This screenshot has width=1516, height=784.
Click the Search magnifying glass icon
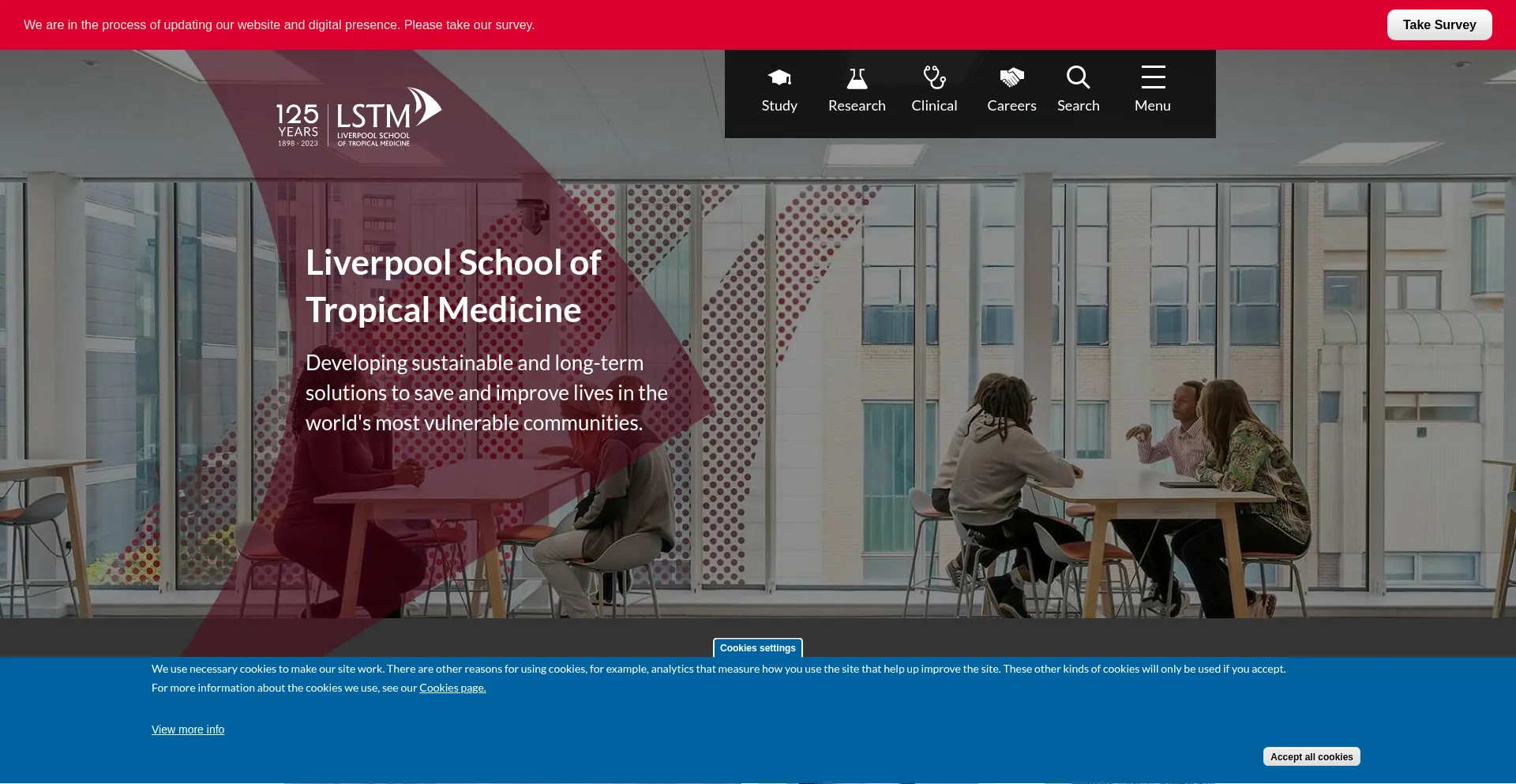pyautogui.click(x=1078, y=77)
